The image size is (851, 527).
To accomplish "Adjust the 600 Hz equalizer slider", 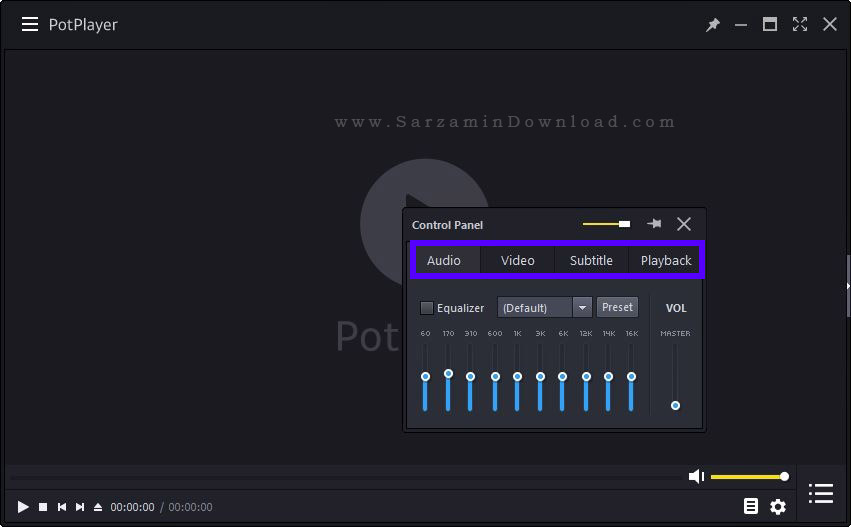I will (x=495, y=377).
